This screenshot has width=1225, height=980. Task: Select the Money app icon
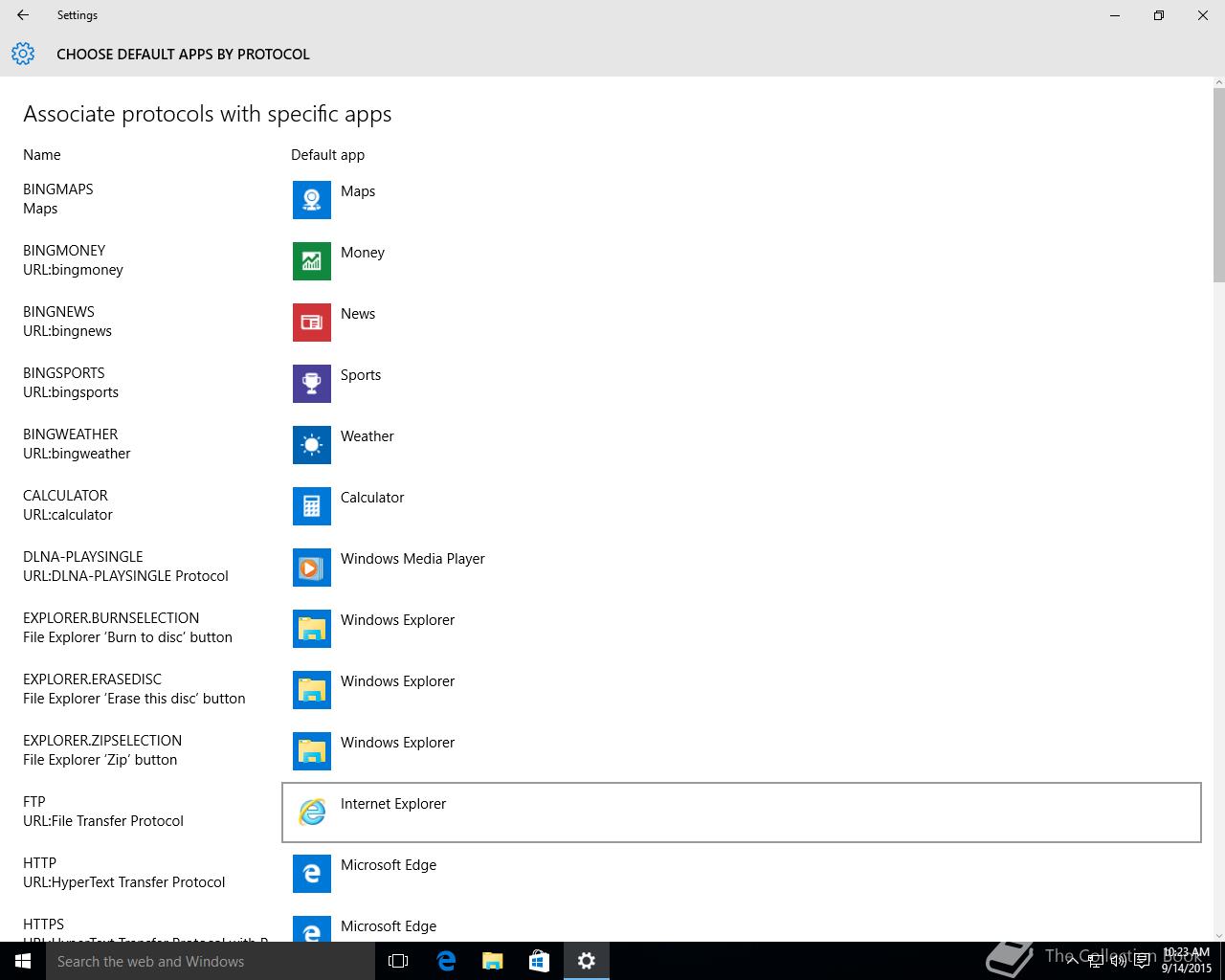311,261
